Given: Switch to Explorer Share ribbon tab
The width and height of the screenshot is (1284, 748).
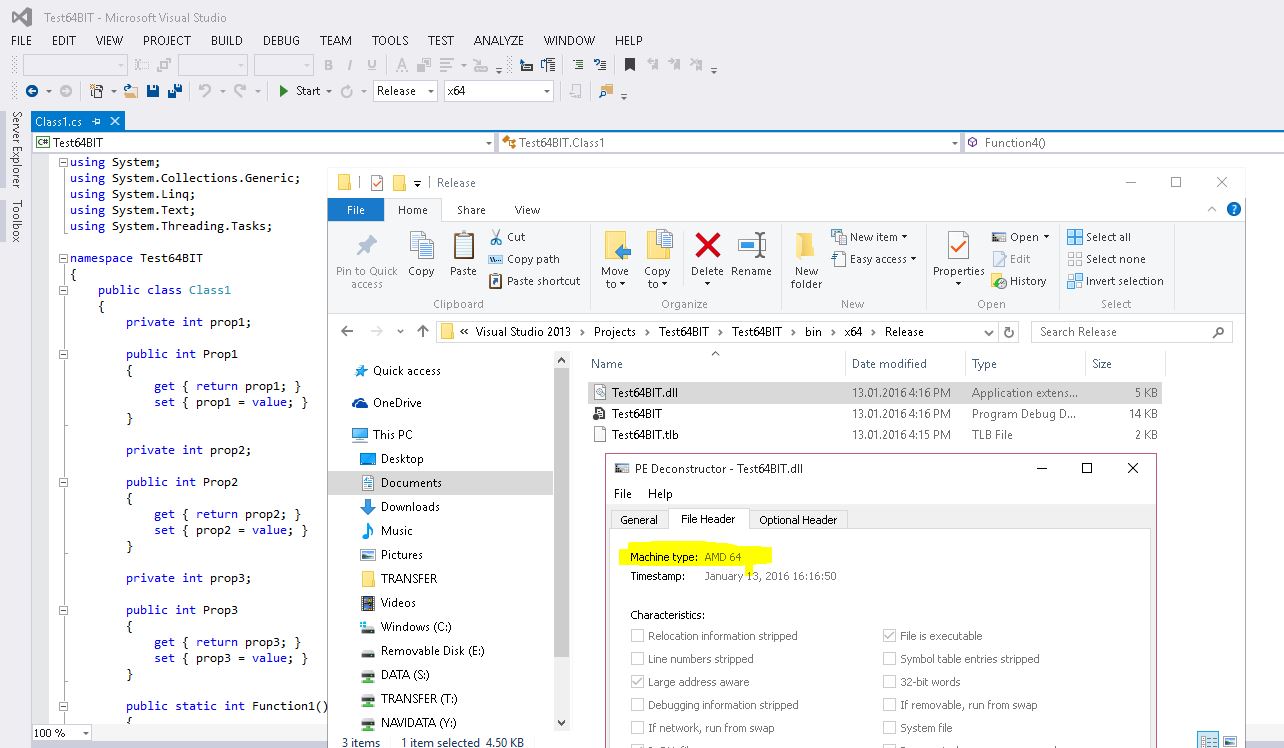Looking at the screenshot, I should coord(471,210).
